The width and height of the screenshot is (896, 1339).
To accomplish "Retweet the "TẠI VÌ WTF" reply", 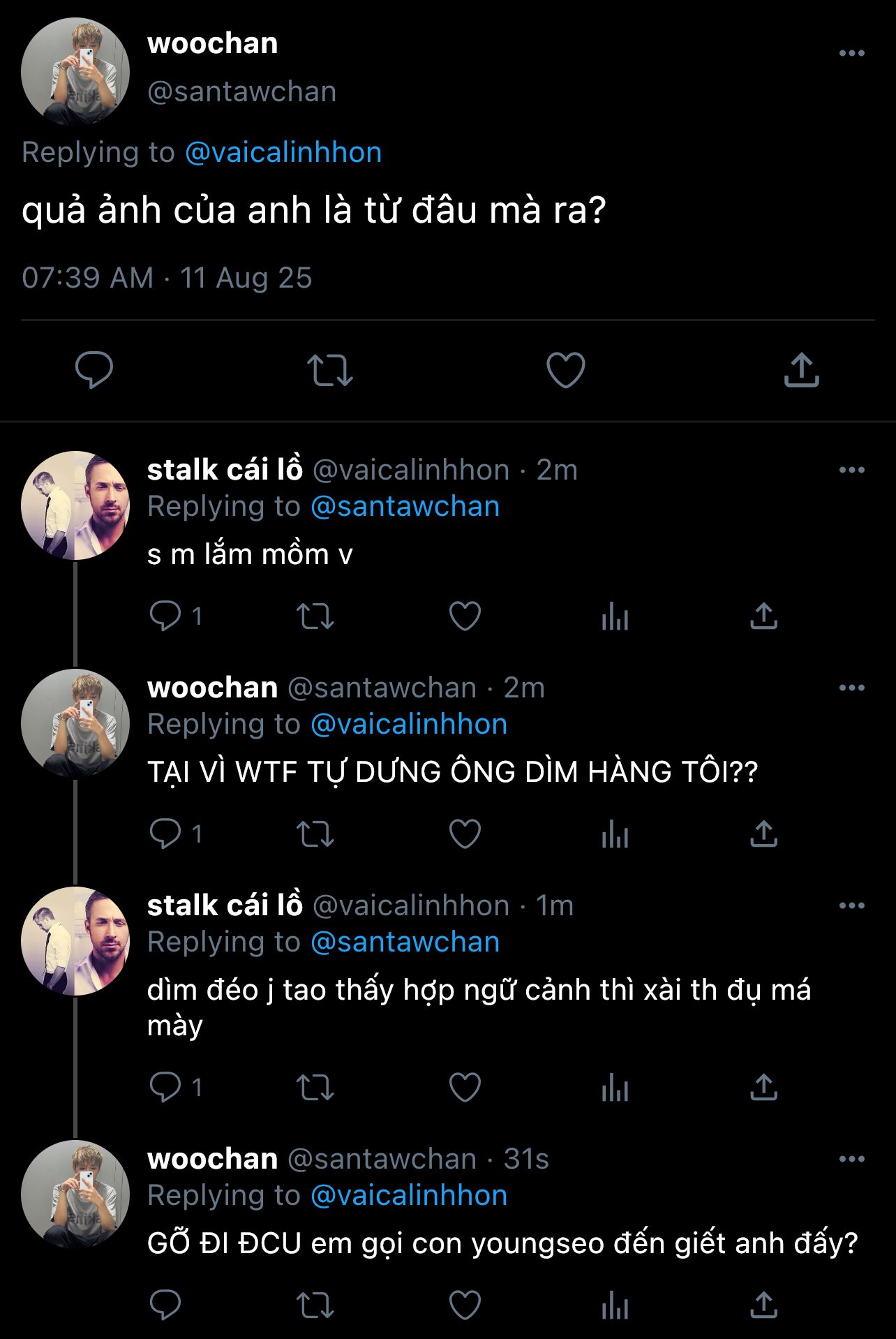I will click(x=315, y=834).
